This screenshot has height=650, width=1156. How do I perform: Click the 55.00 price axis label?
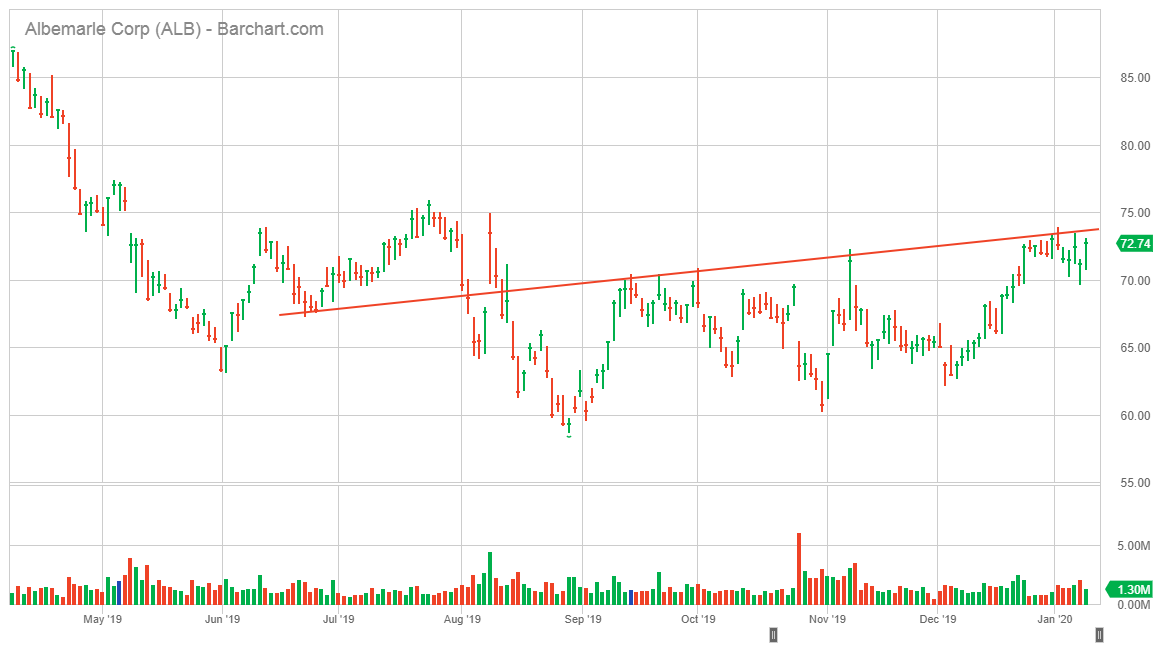coord(1135,483)
